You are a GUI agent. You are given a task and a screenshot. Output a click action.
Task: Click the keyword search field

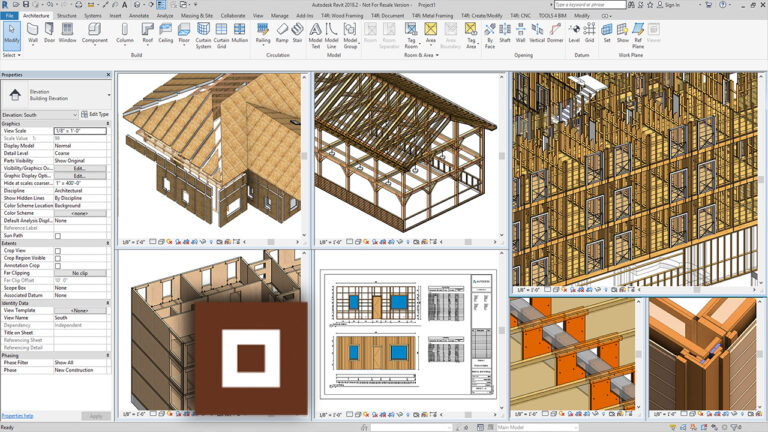[x=590, y=4]
